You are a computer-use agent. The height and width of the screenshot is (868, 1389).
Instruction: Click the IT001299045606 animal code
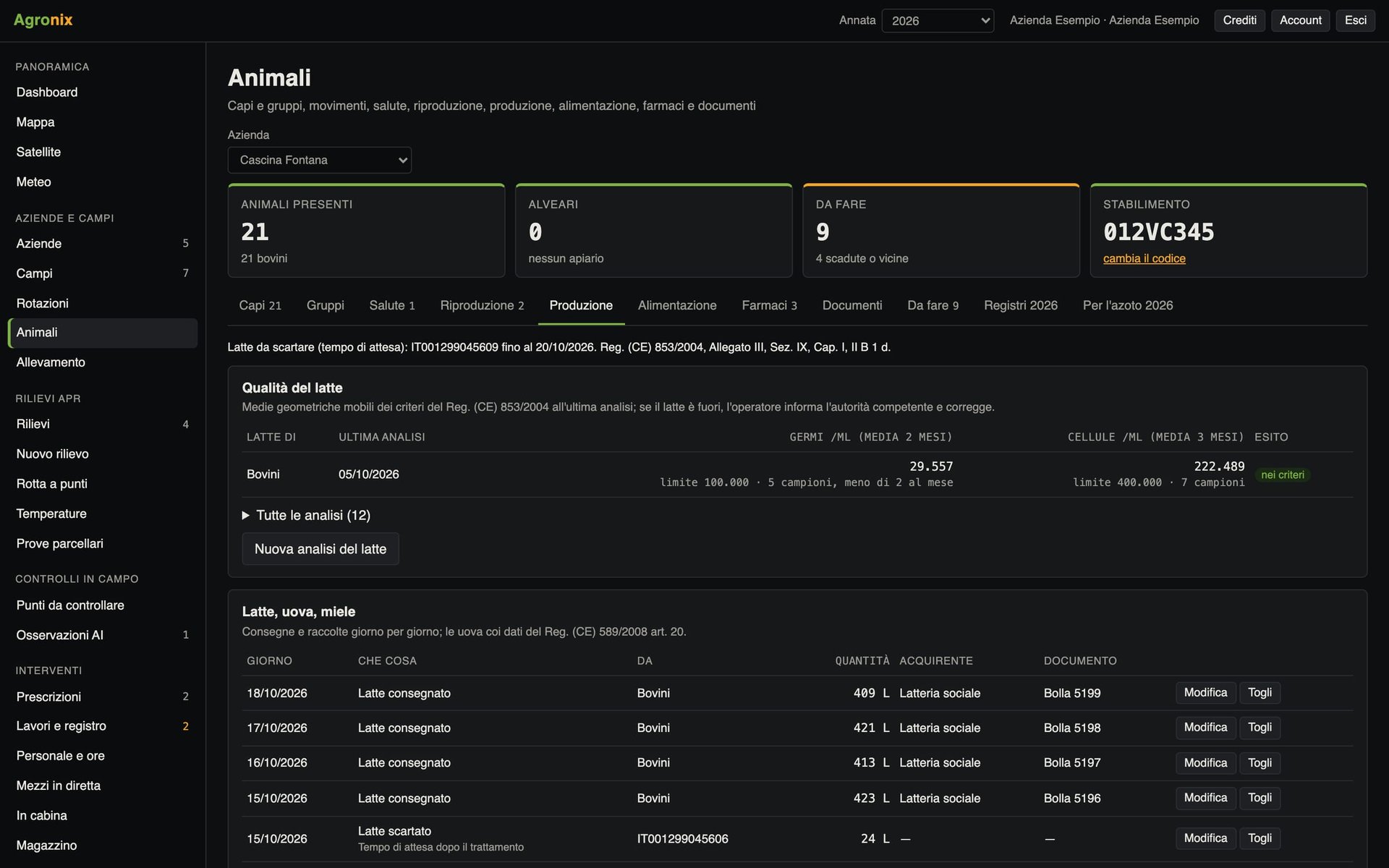click(x=682, y=838)
